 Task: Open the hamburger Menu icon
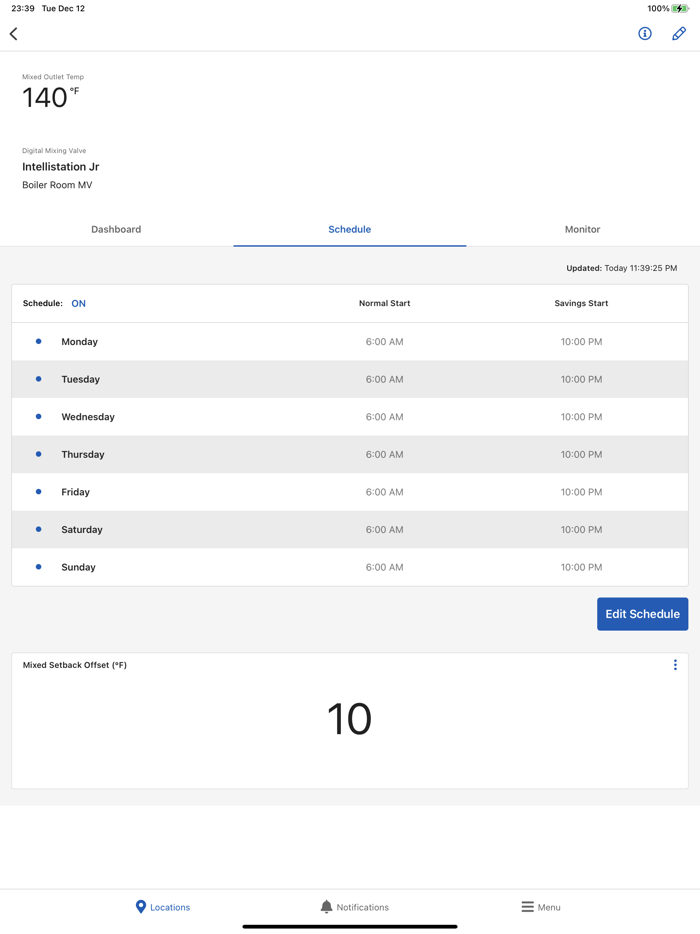pos(527,907)
